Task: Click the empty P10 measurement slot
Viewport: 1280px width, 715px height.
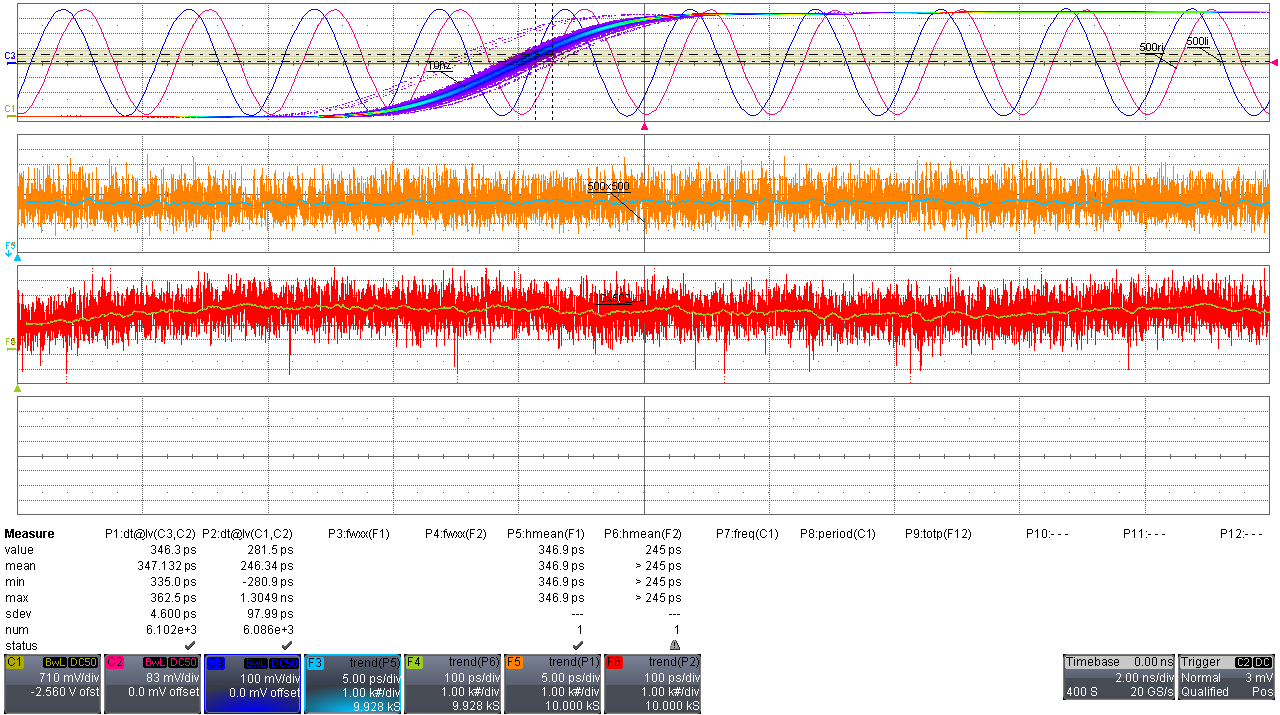Action: coord(1047,534)
